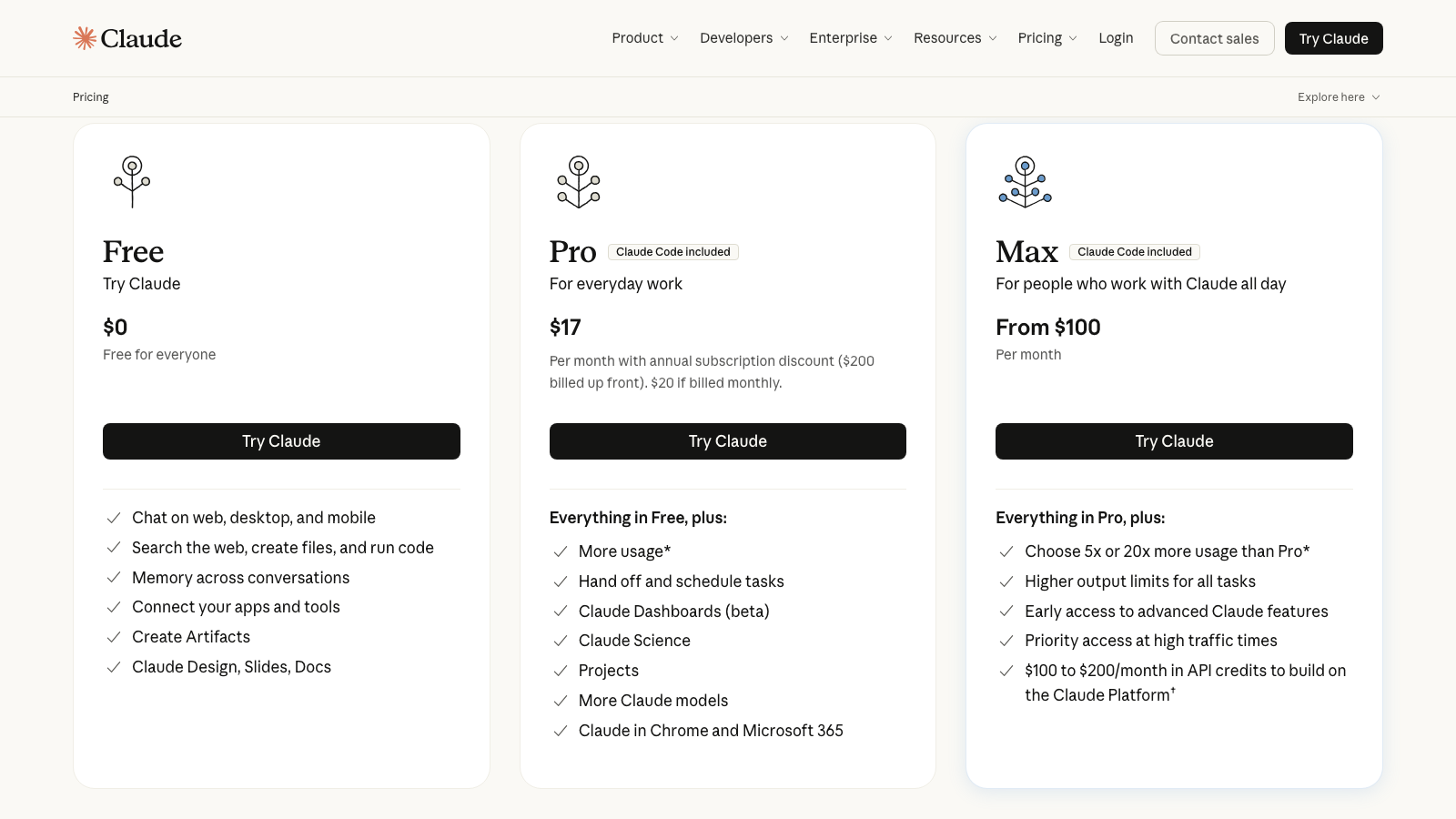Click 'Priority access at high traffic times'
1456x819 pixels.
point(1151,641)
